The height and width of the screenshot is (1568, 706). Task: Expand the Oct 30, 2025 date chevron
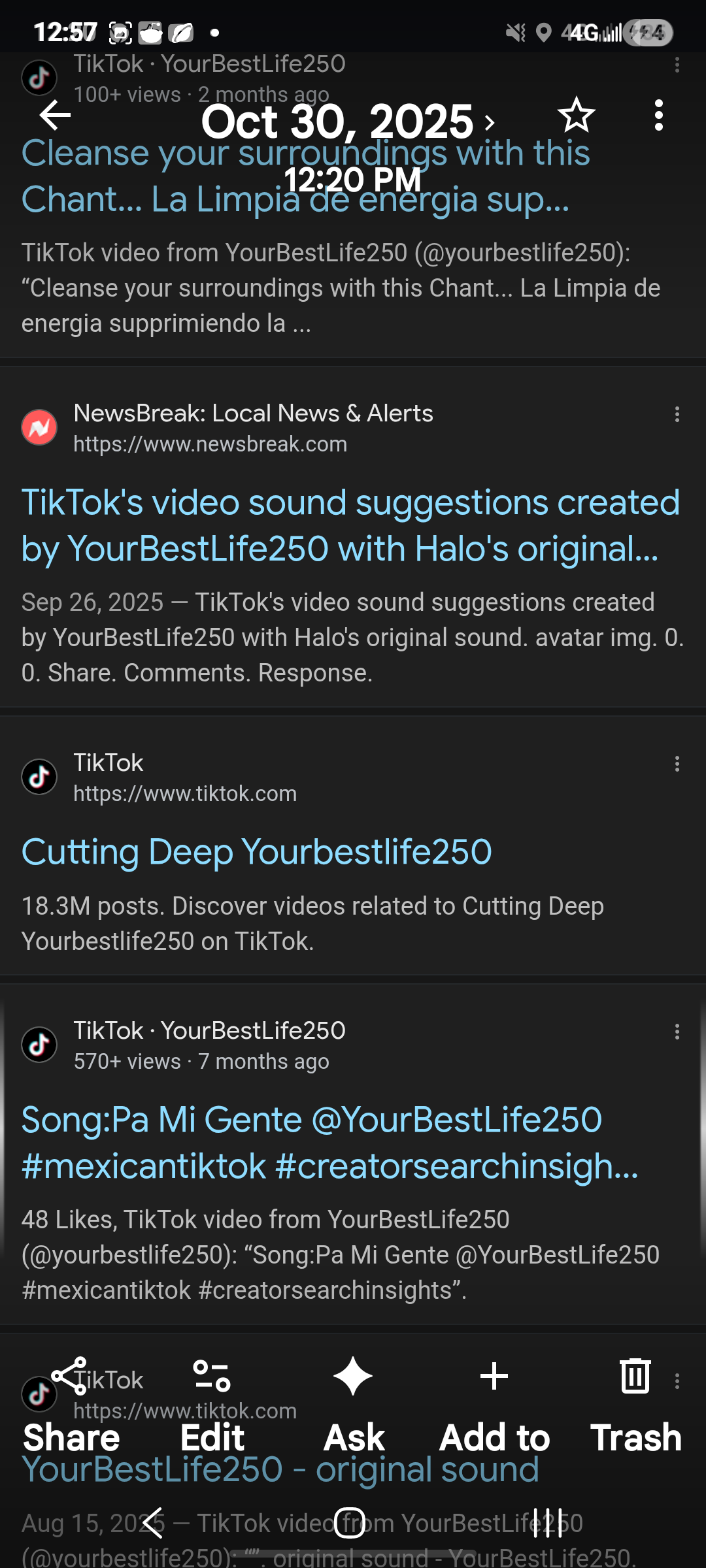pyautogui.click(x=489, y=122)
